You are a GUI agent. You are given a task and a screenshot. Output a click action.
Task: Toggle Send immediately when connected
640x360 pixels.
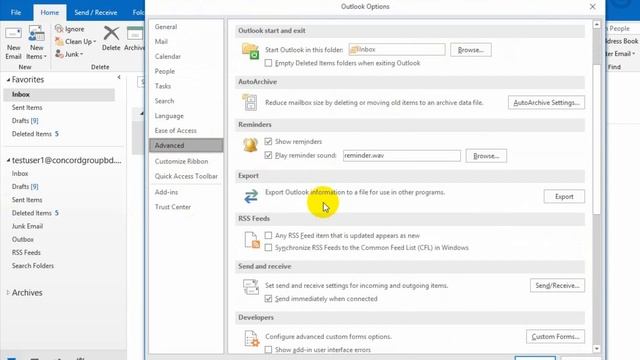(x=268, y=299)
